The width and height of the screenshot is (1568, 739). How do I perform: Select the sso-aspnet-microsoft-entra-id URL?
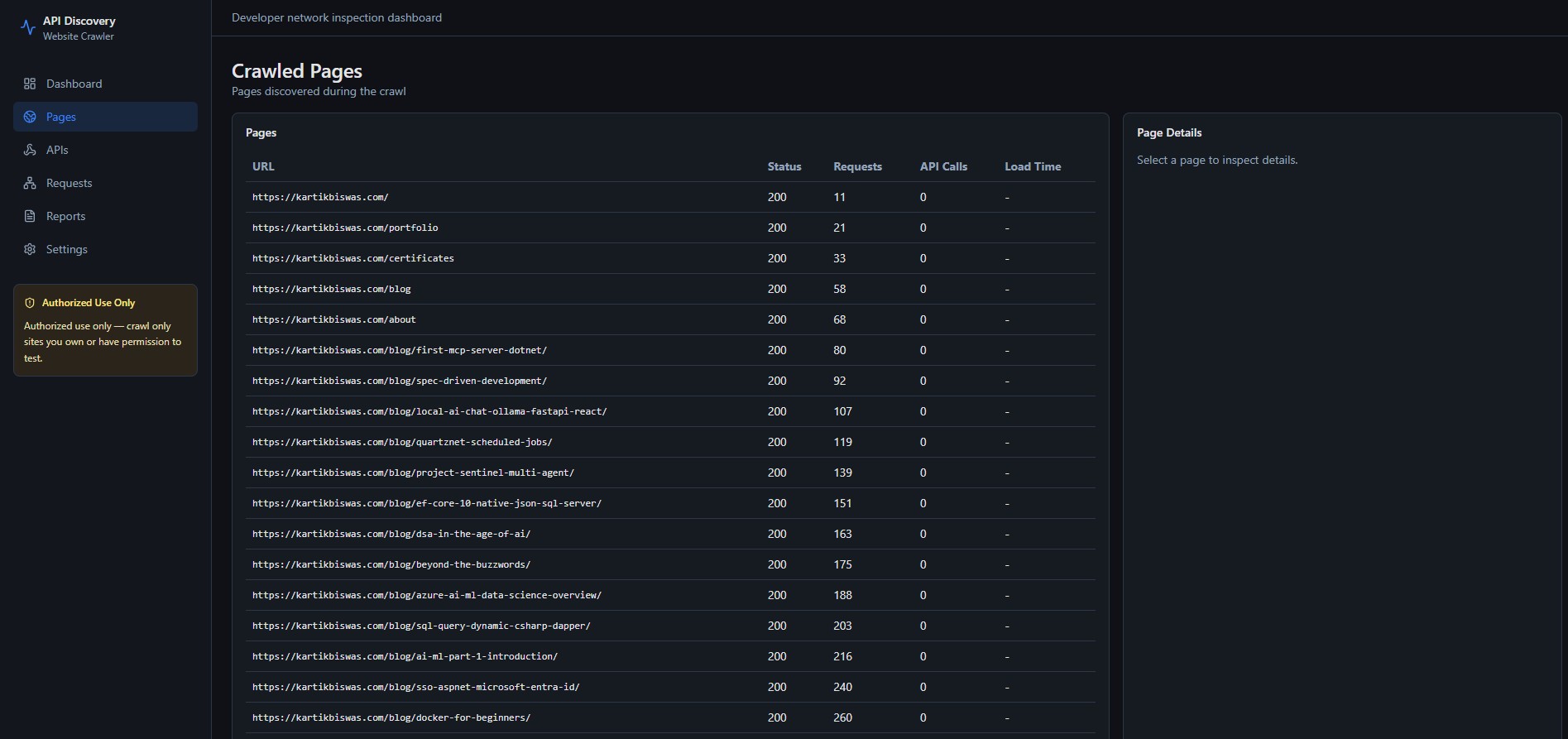(416, 687)
